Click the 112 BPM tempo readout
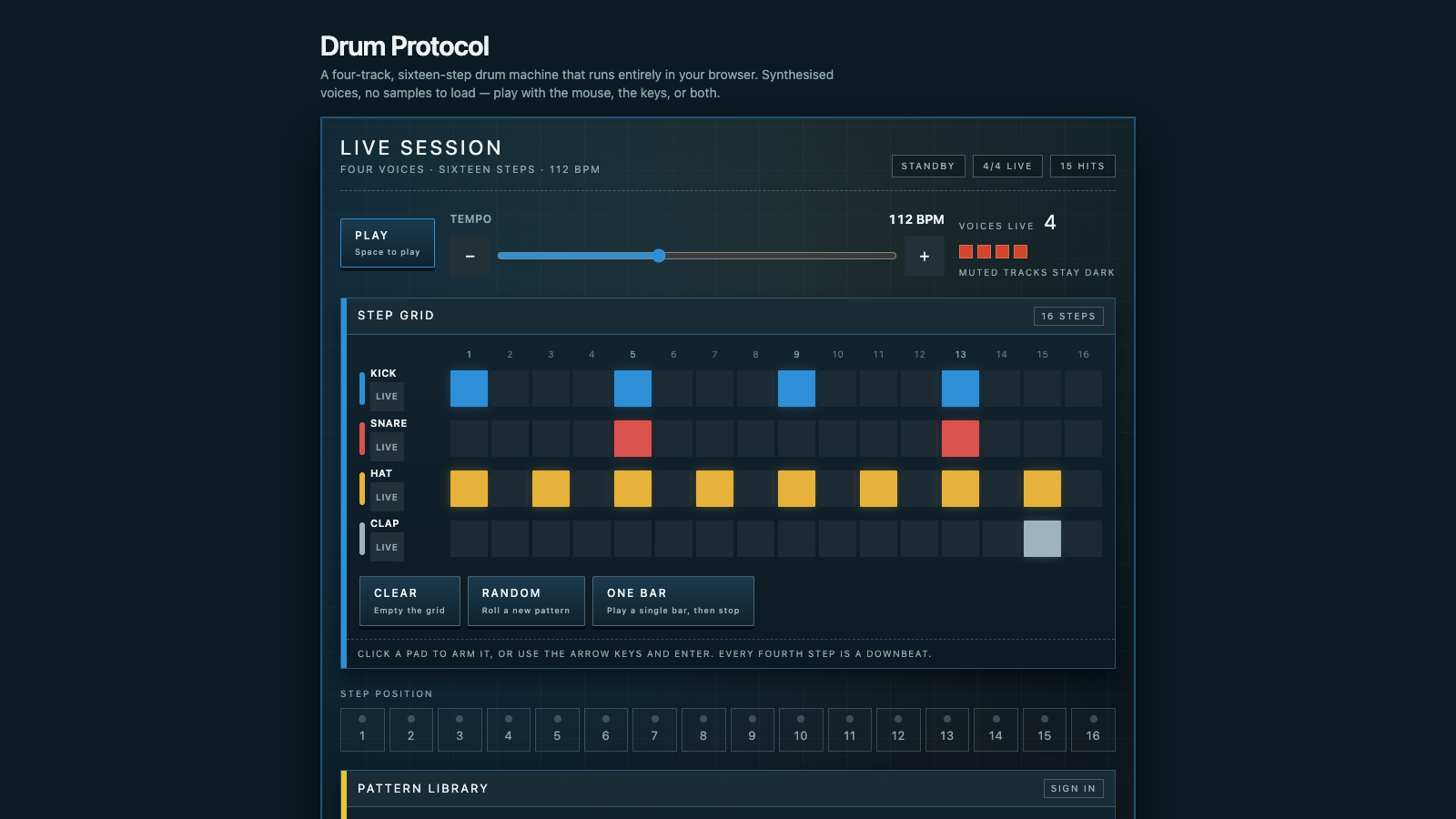1456x819 pixels. click(916, 219)
